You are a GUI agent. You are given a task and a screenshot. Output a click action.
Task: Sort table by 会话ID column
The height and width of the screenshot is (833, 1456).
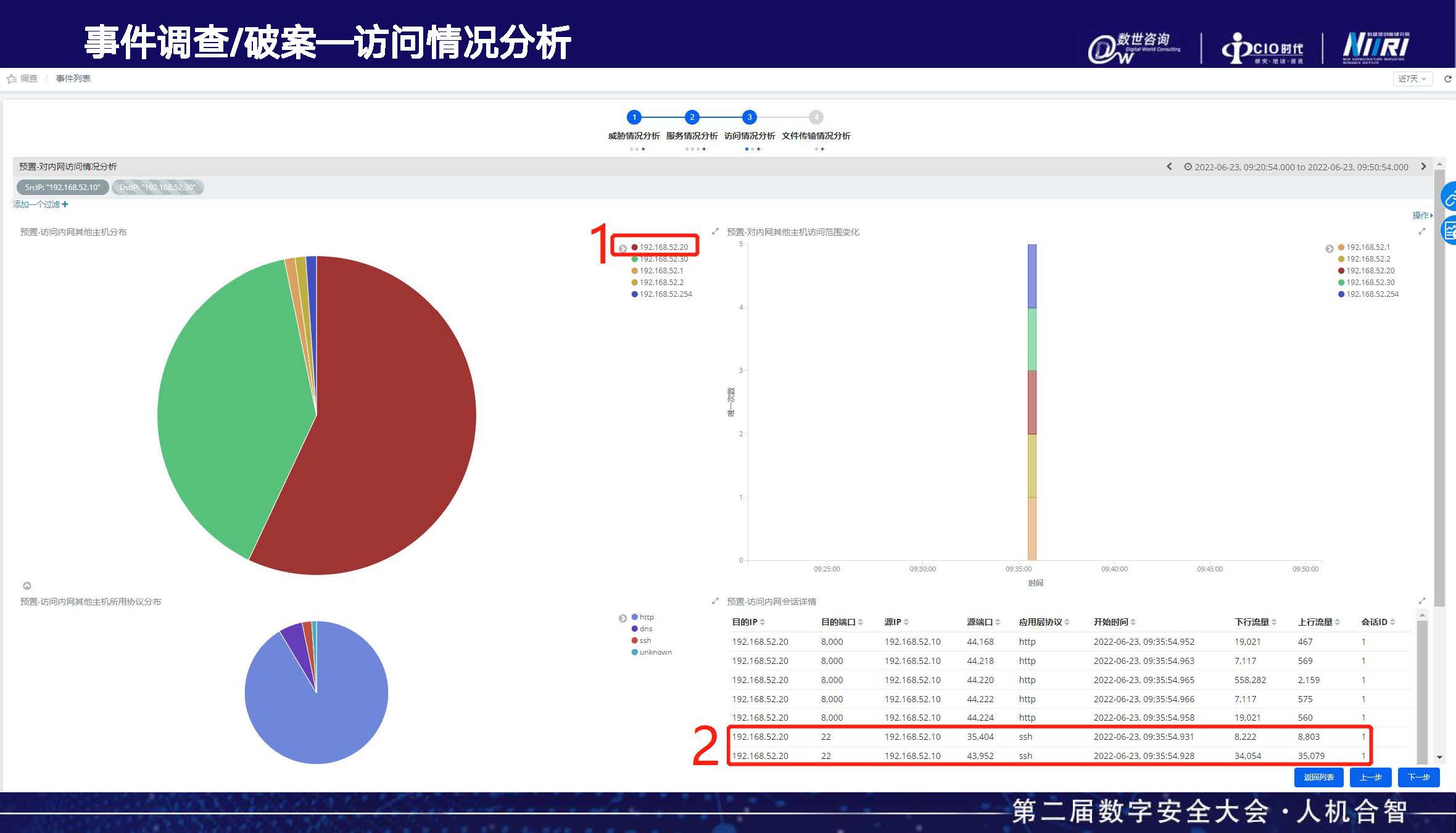(x=1378, y=621)
